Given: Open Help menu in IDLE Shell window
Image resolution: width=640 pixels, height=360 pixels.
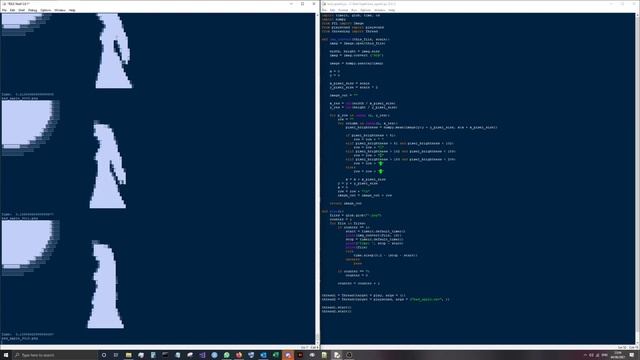Looking at the screenshot, I should pos(72,10).
